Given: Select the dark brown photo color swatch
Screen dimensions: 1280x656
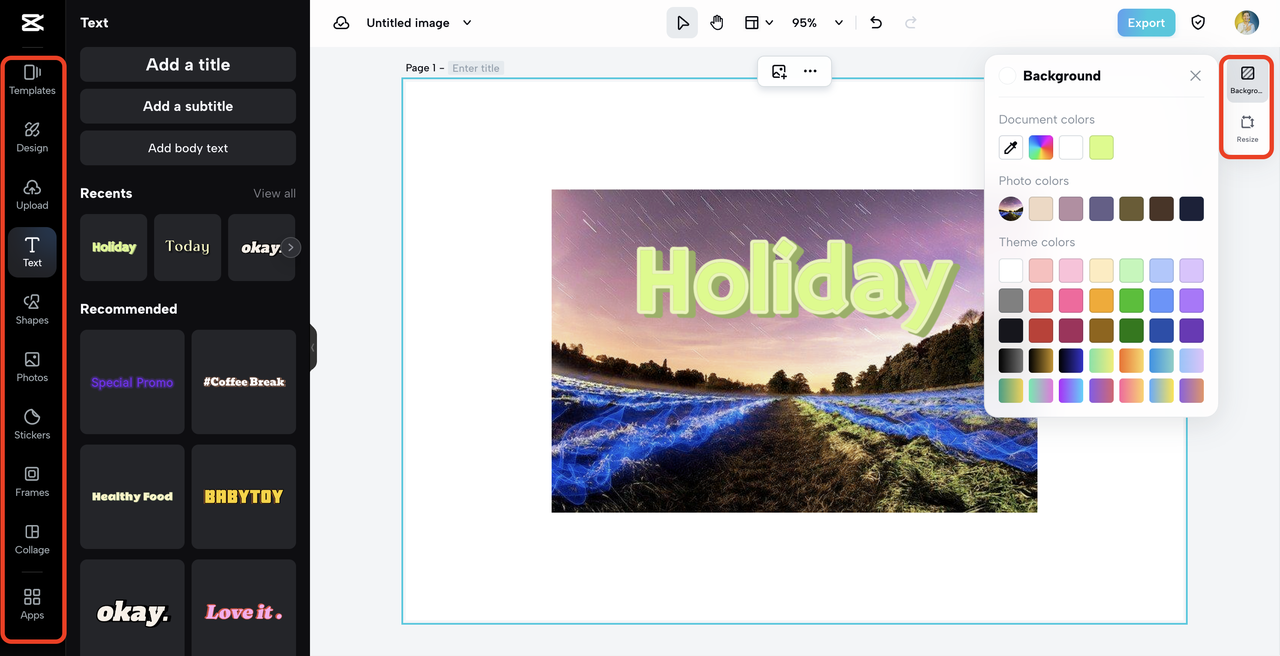Looking at the screenshot, I should [x=1161, y=209].
